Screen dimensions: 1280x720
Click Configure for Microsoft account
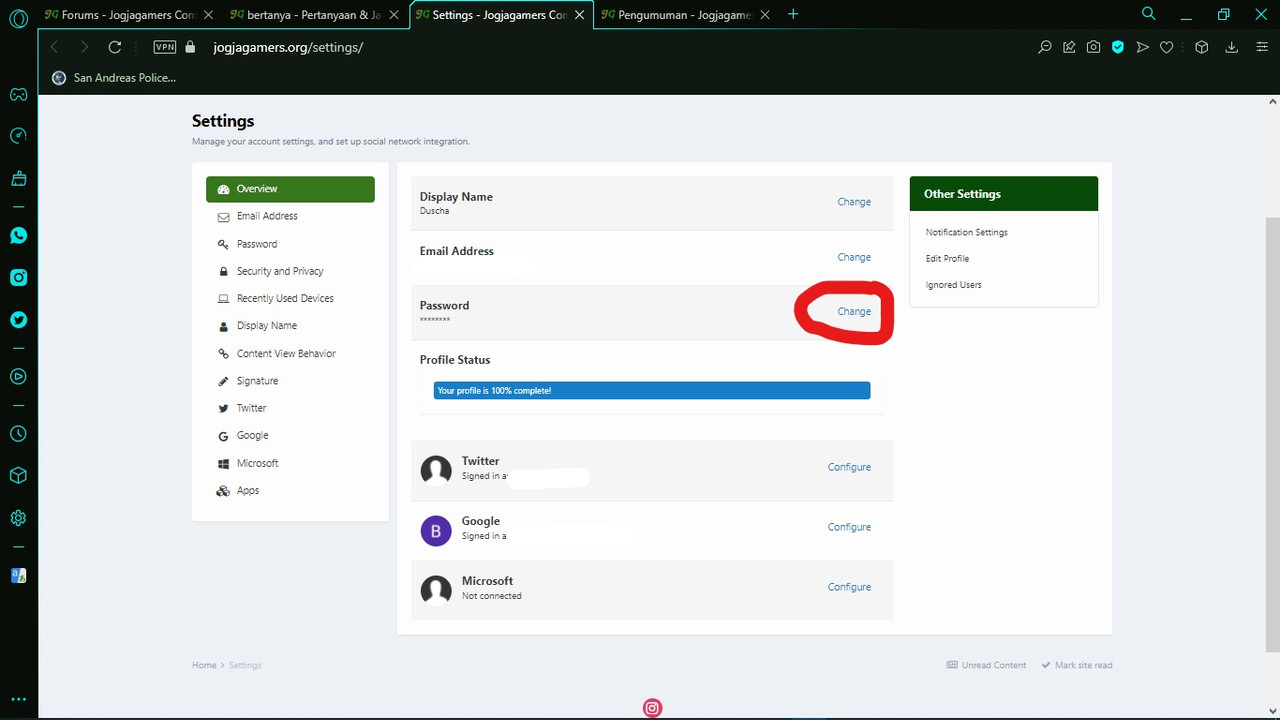tap(849, 587)
